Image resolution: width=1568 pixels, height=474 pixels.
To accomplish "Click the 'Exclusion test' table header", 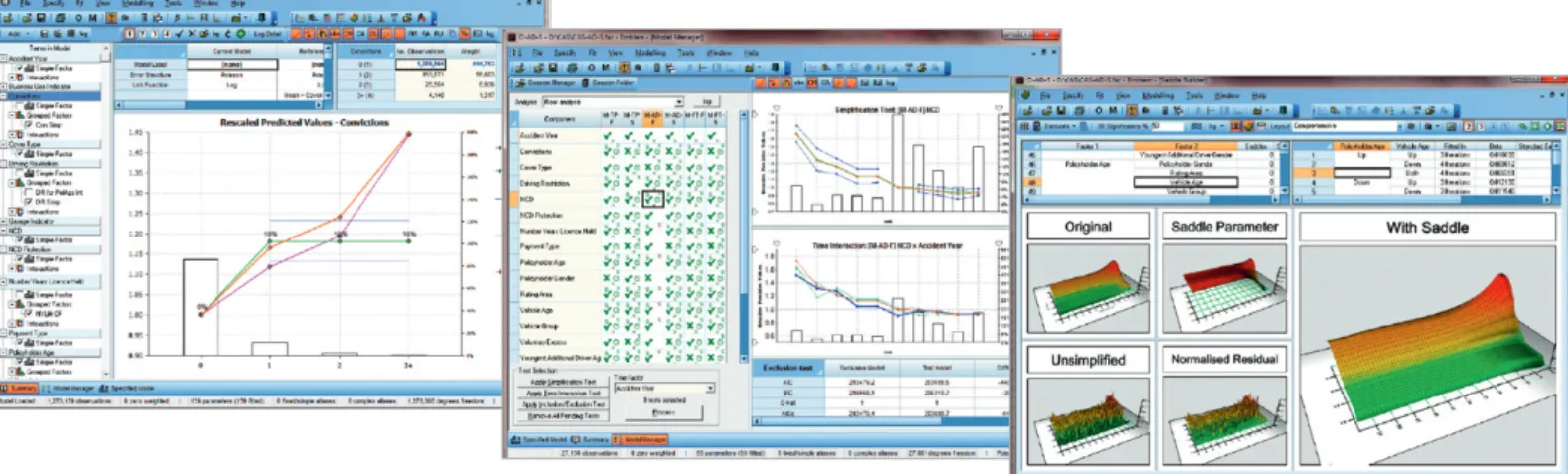I will tap(787, 368).
